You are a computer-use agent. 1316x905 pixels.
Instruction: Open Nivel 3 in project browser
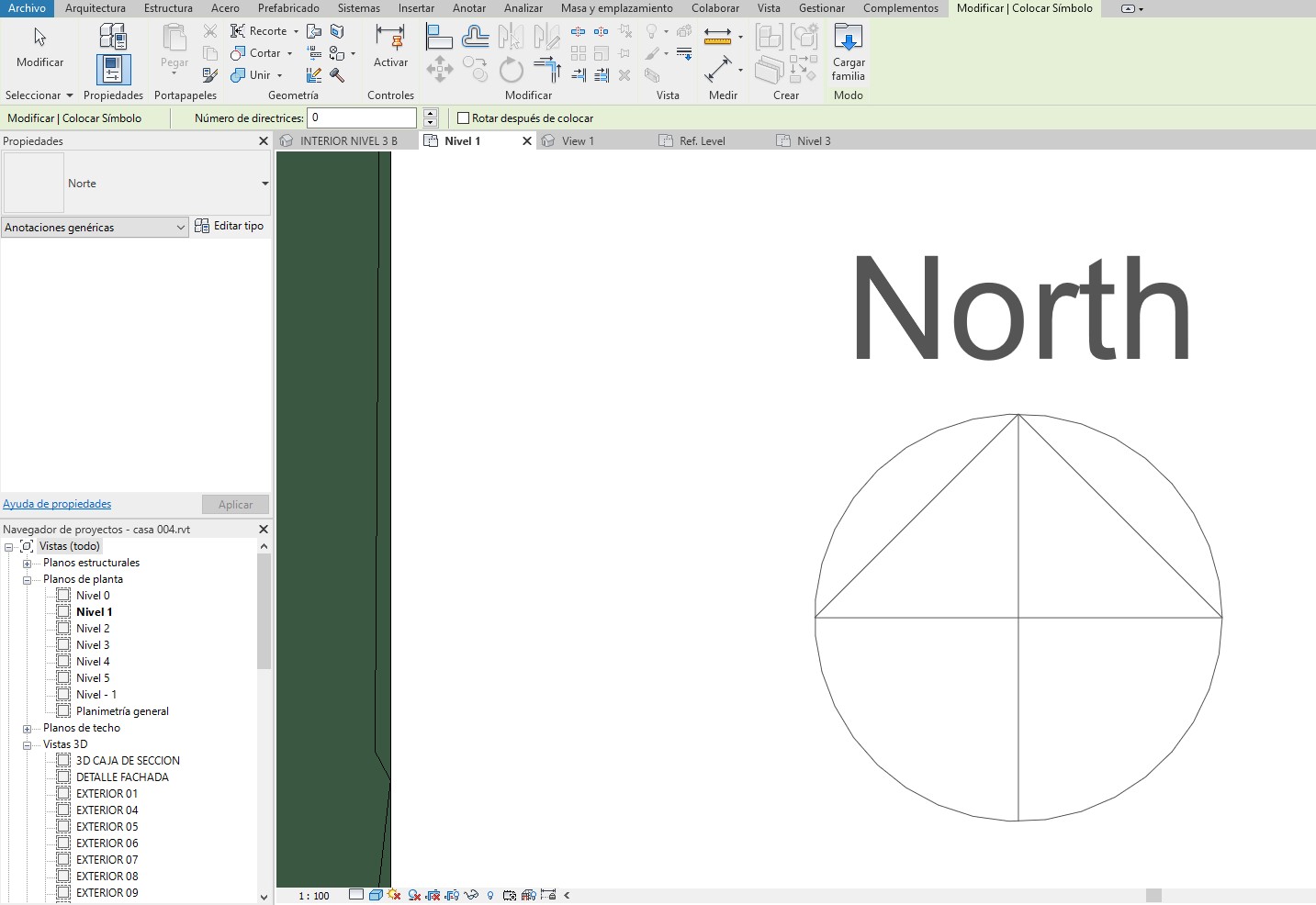93,645
